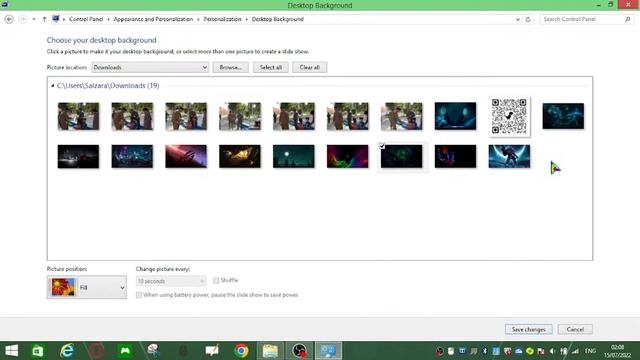Go to Appearance and Personalization breadcrumb

click(153, 19)
